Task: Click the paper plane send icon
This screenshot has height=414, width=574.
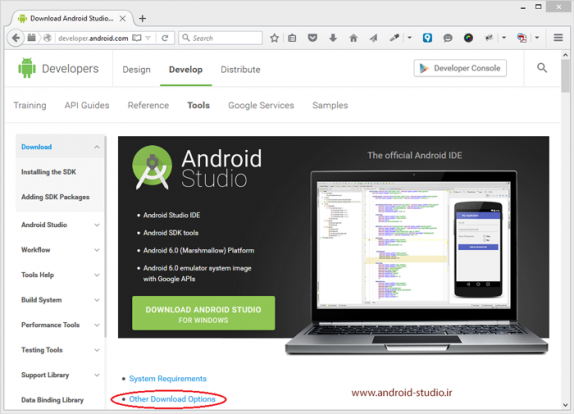Action: (x=373, y=38)
